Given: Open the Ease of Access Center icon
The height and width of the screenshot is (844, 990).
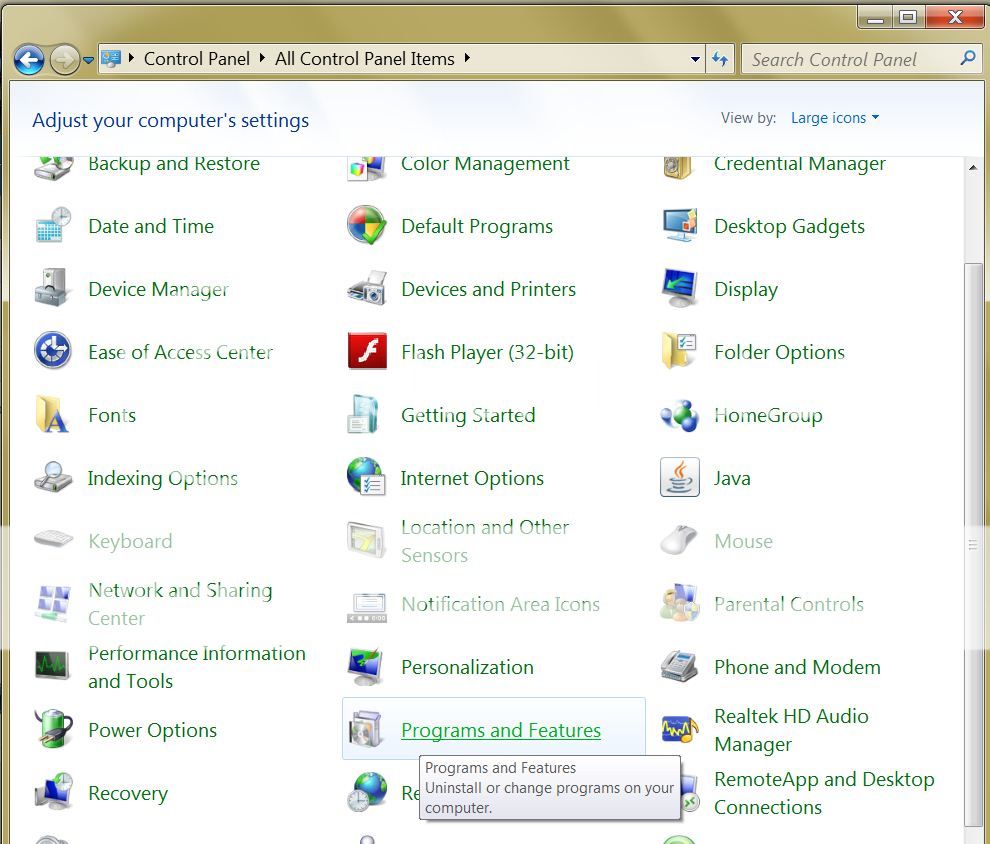Looking at the screenshot, I should pyautogui.click(x=52, y=351).
